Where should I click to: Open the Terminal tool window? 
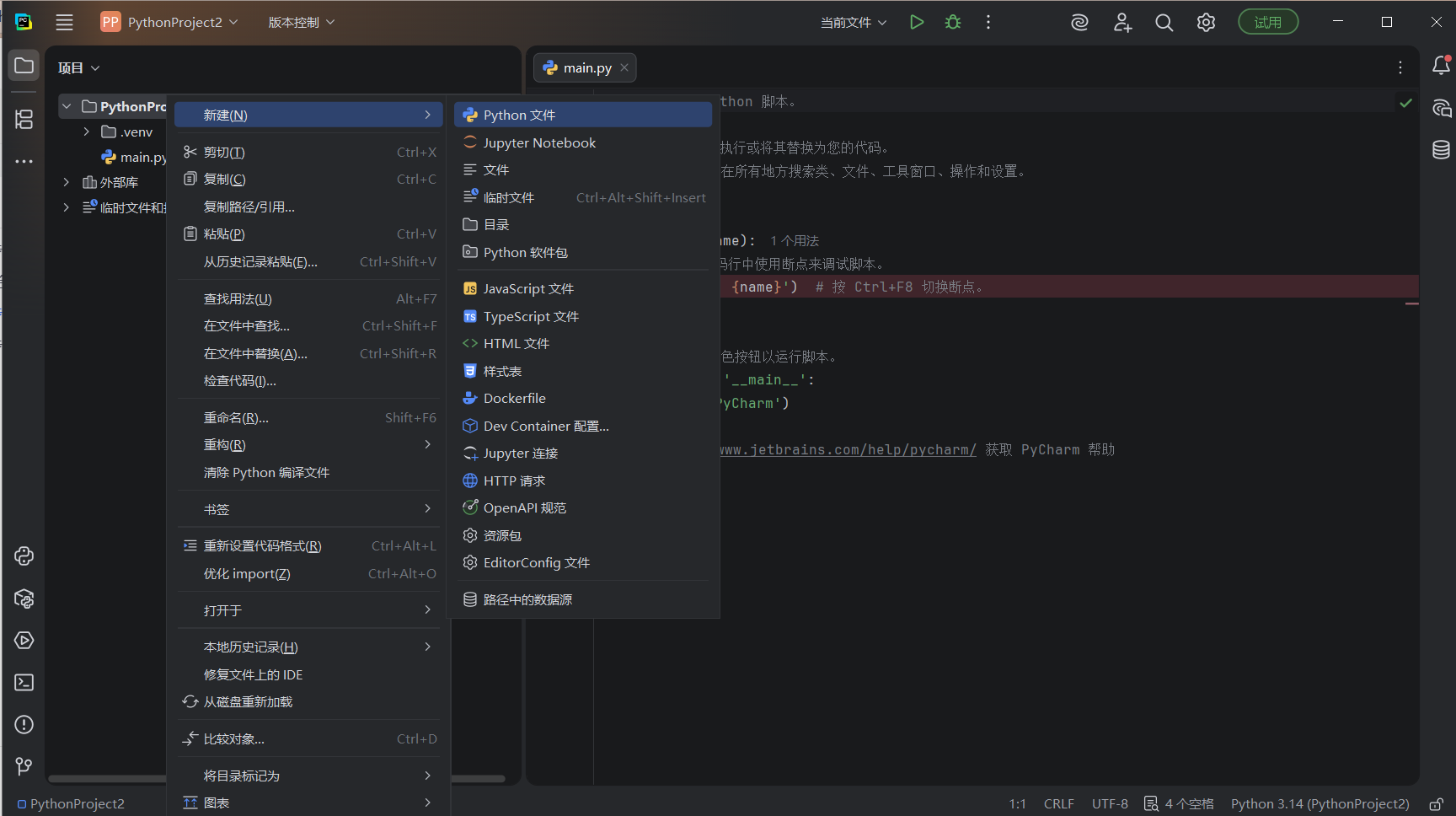(x=23, y=682)
